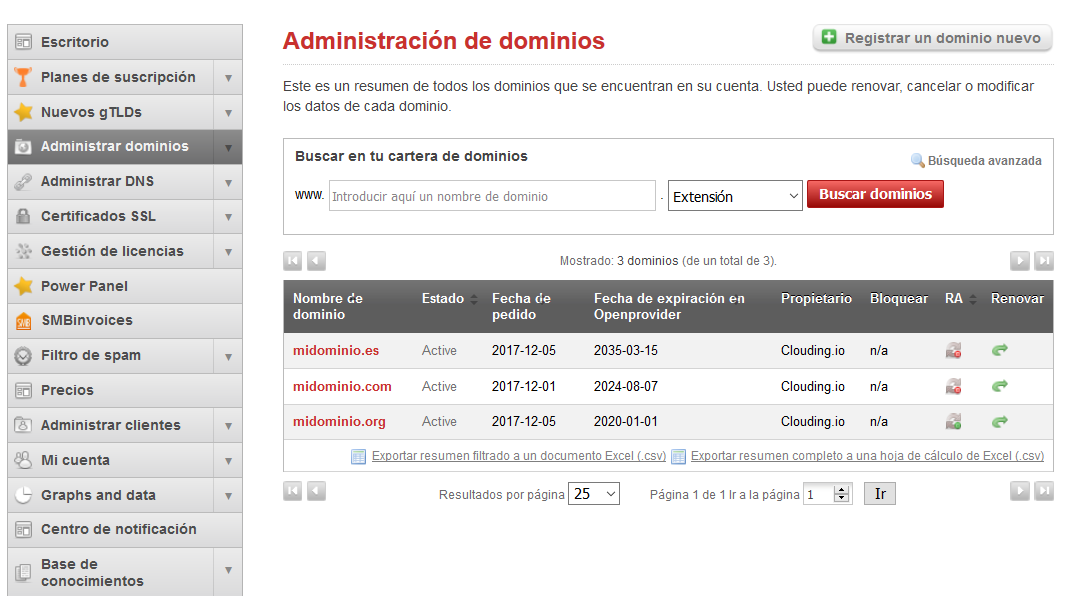Screen dimensions: 1075x596
Task: Expand Administrar DNS submenu arrow
Action: click(x=228, y=182)
